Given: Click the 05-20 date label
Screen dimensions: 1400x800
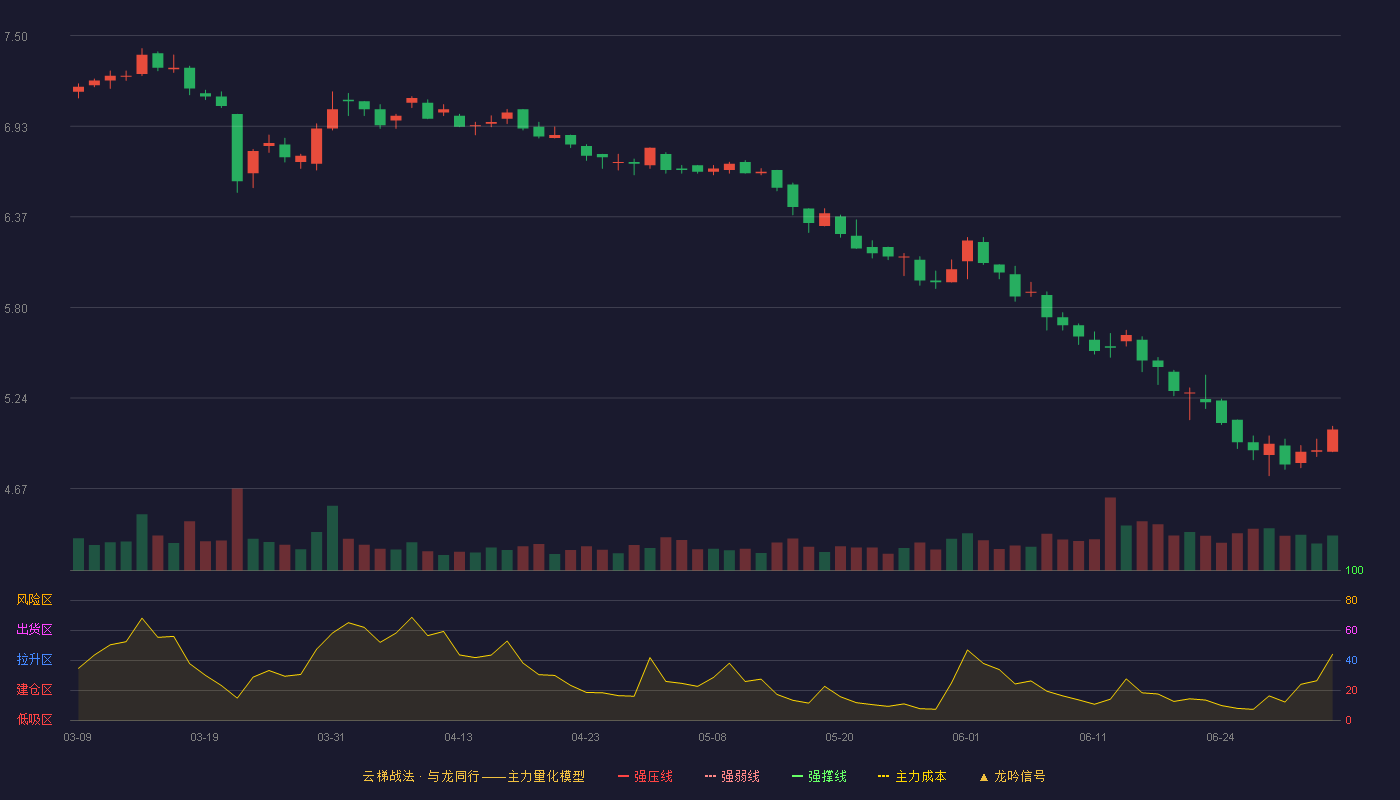Looking at the screenshot, I should (839, 737).
